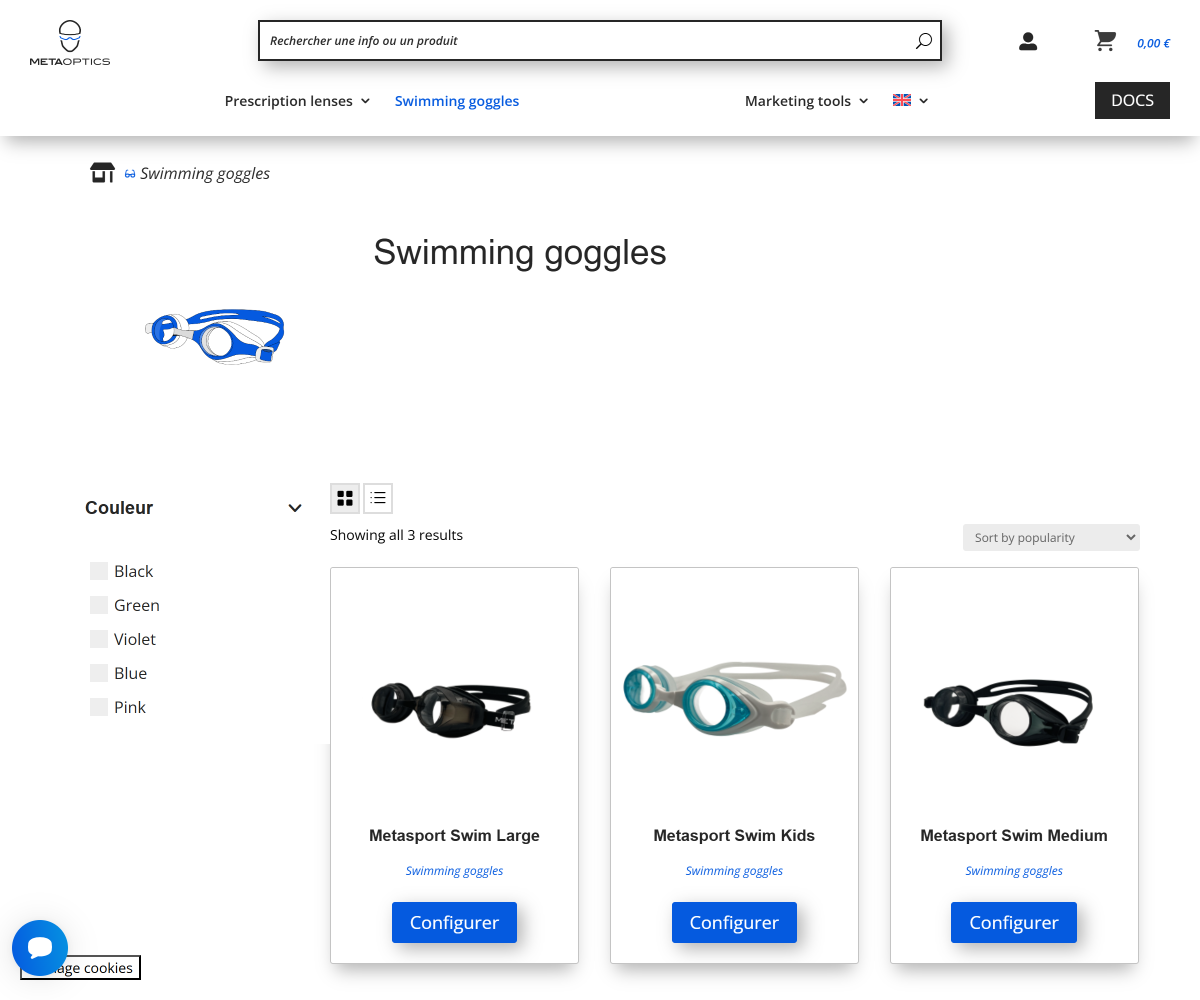1200x1000 pixels.
Task: Check the Pink color filter
Action: point(99,707)
